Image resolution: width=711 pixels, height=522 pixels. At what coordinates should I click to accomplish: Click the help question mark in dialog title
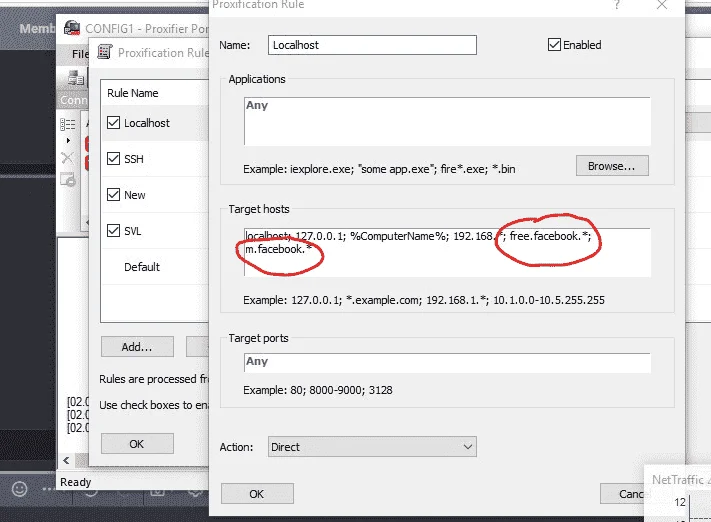(617, 5)
